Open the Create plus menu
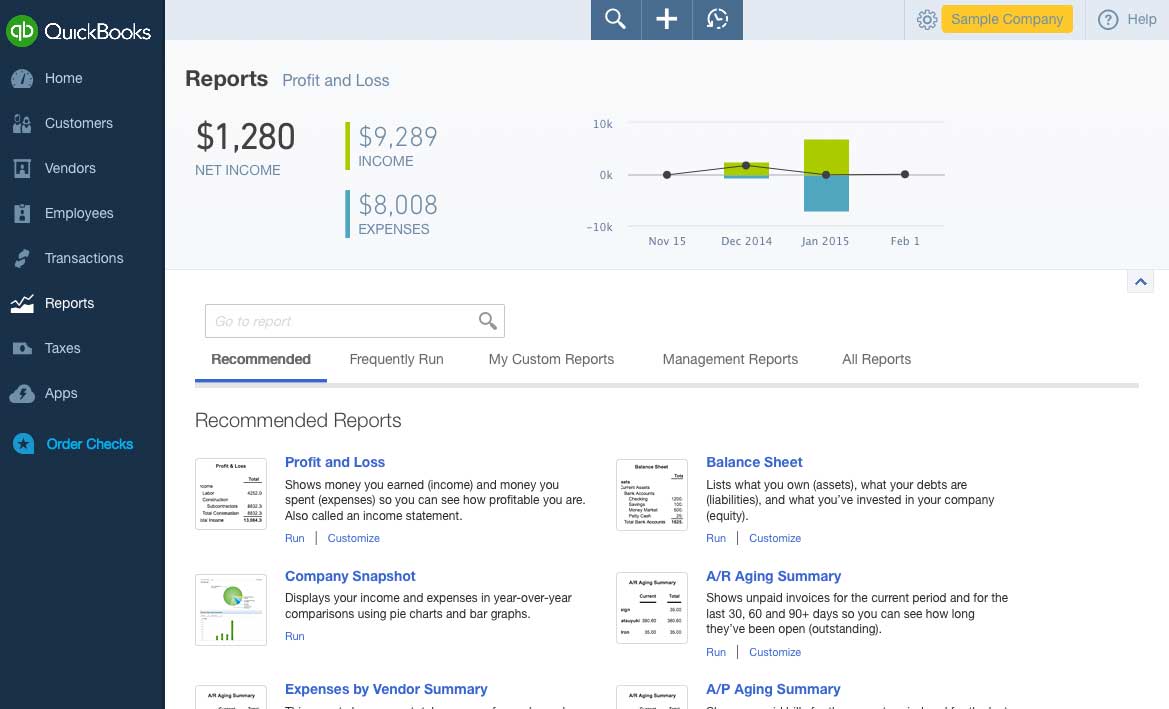Viewport: 1169px width, 709px height. point(667,19)
